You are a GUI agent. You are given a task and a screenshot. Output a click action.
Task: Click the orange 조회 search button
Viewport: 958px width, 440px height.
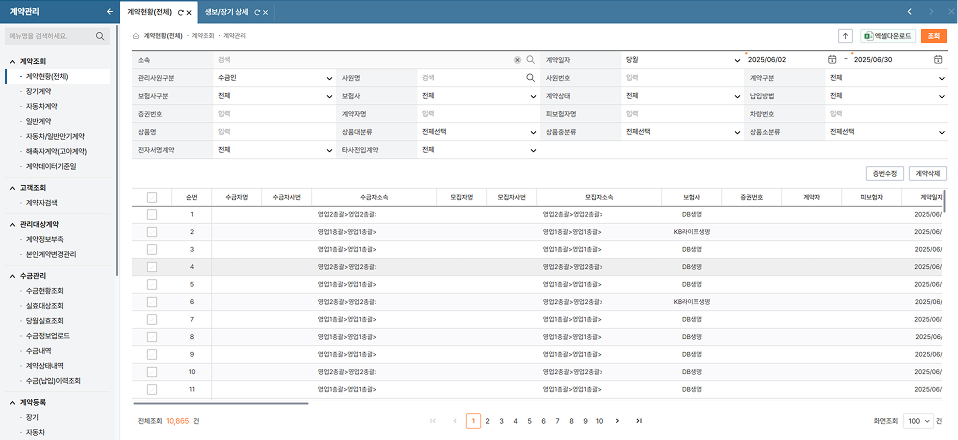[933, 35]
